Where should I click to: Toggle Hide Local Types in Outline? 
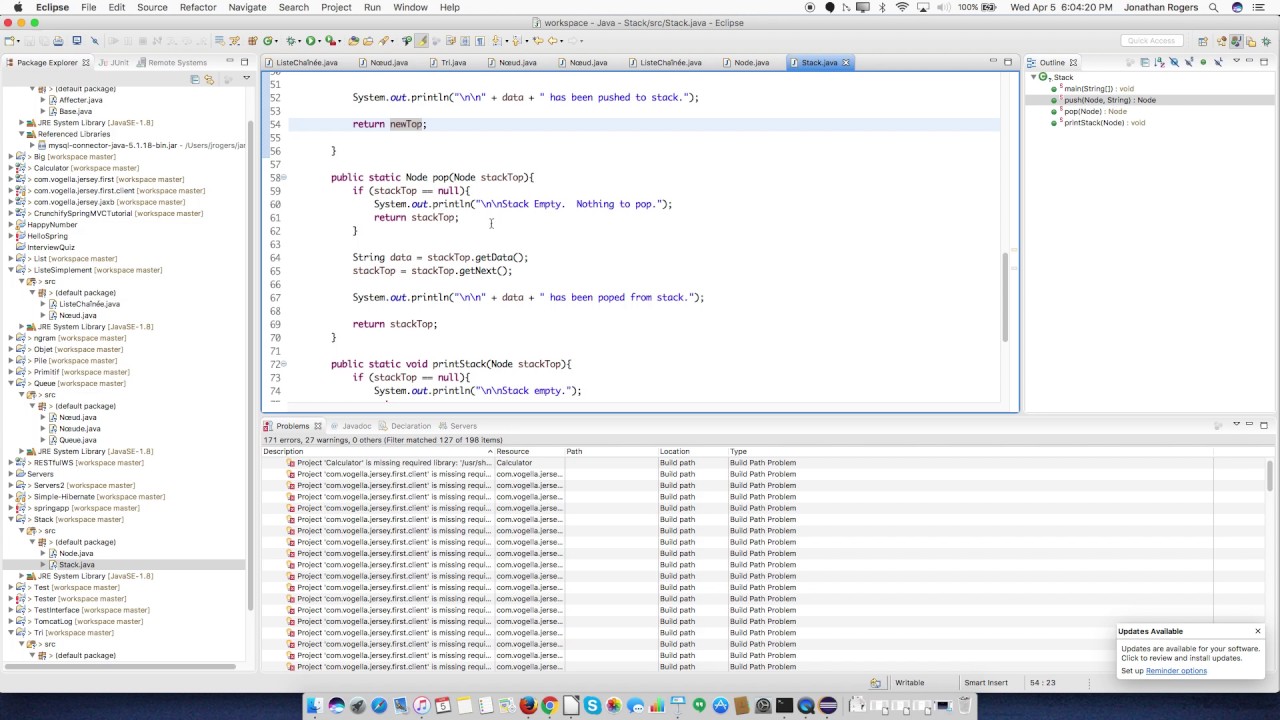tap(1218, 62)
